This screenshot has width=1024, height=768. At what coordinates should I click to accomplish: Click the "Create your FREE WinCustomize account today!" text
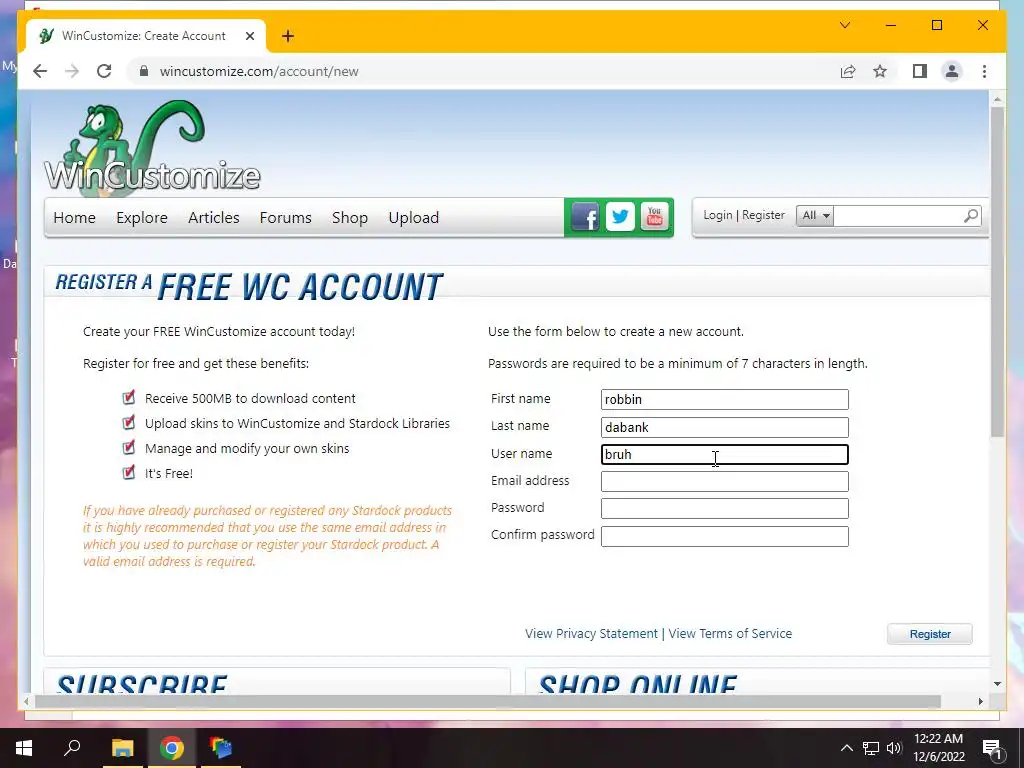(219, 332)
